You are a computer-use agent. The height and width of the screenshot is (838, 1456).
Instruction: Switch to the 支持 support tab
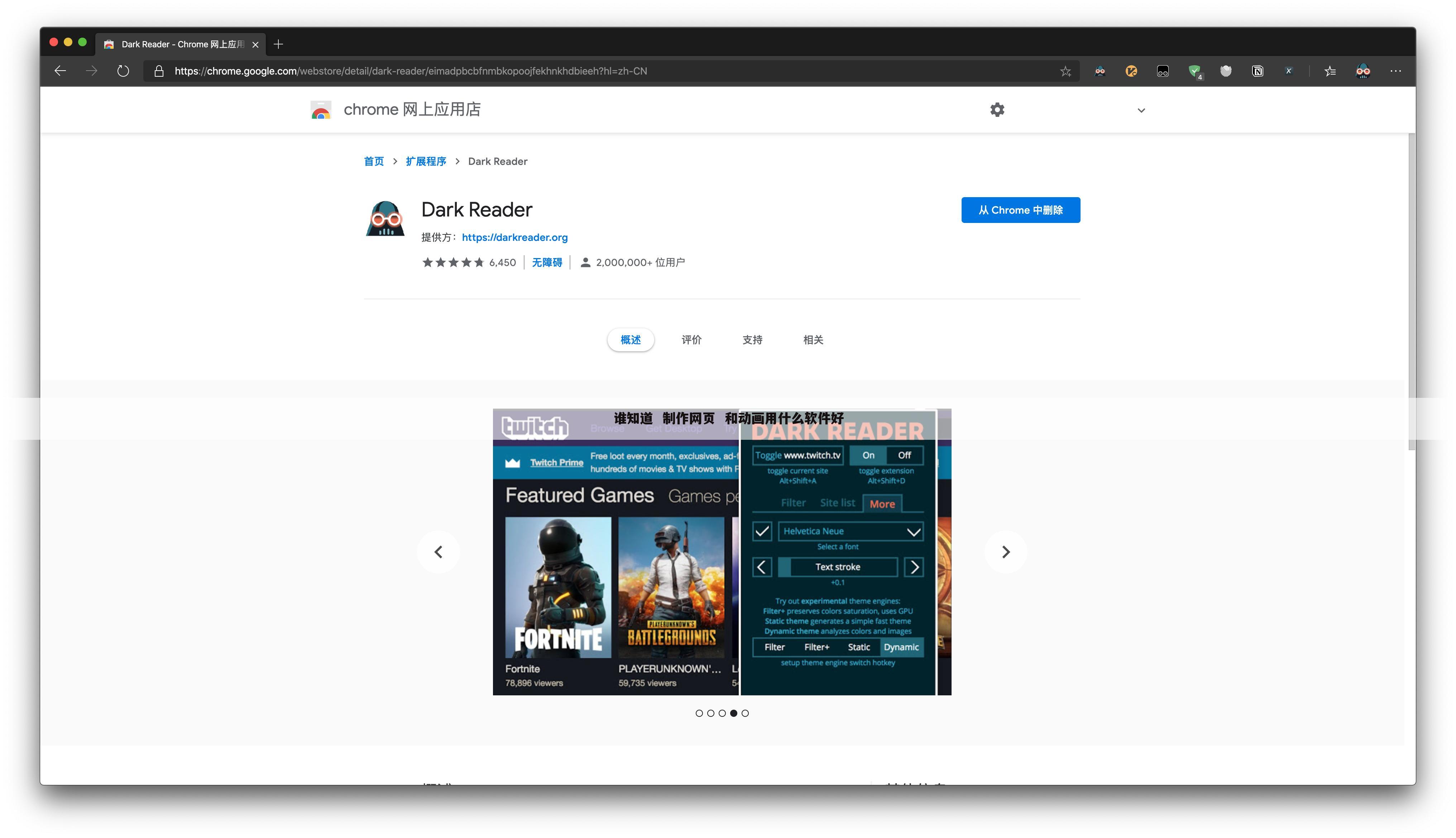tap(752, 340)
